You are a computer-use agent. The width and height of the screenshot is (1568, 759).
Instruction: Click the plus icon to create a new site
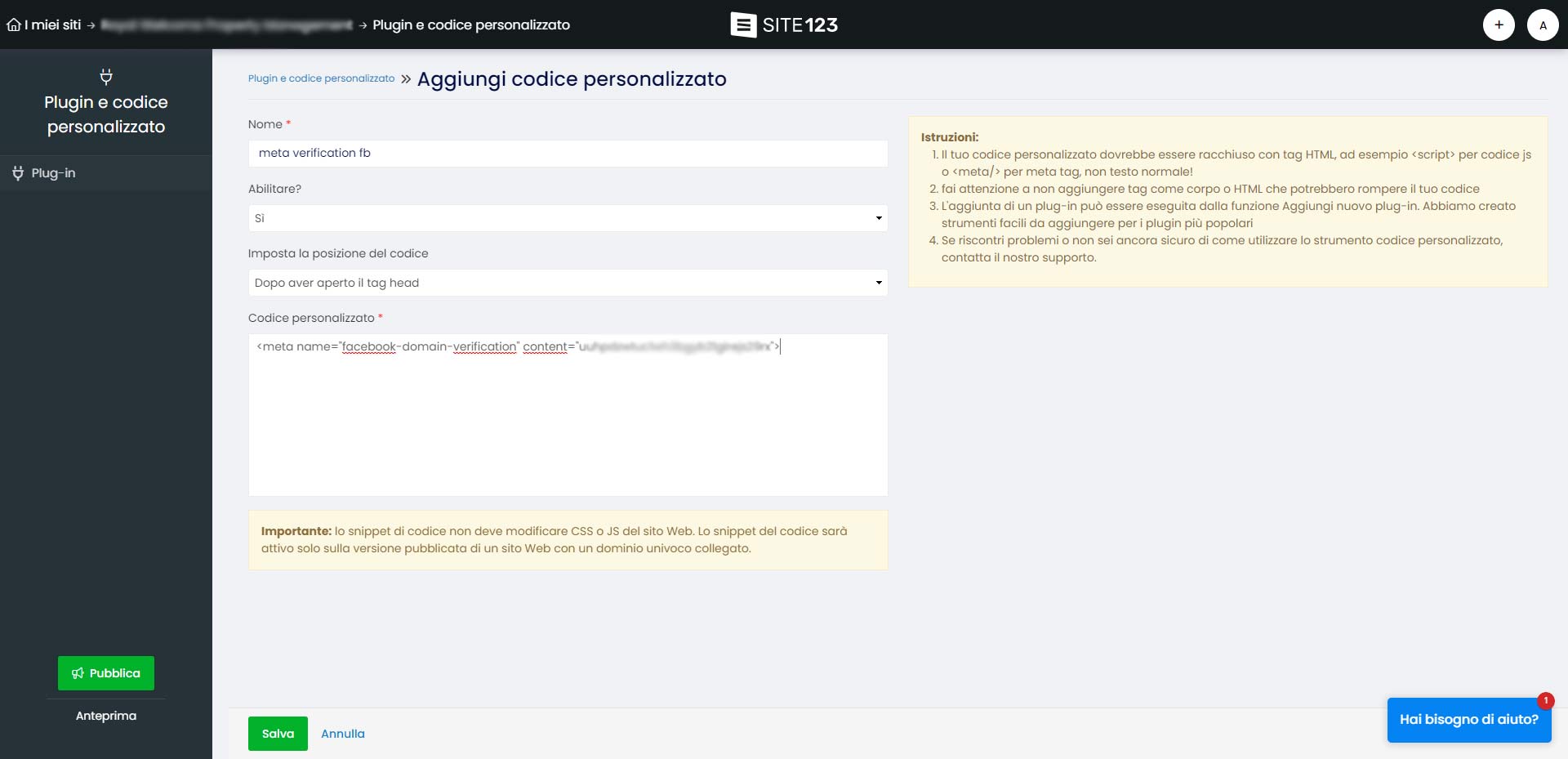tap(1499, 25)
